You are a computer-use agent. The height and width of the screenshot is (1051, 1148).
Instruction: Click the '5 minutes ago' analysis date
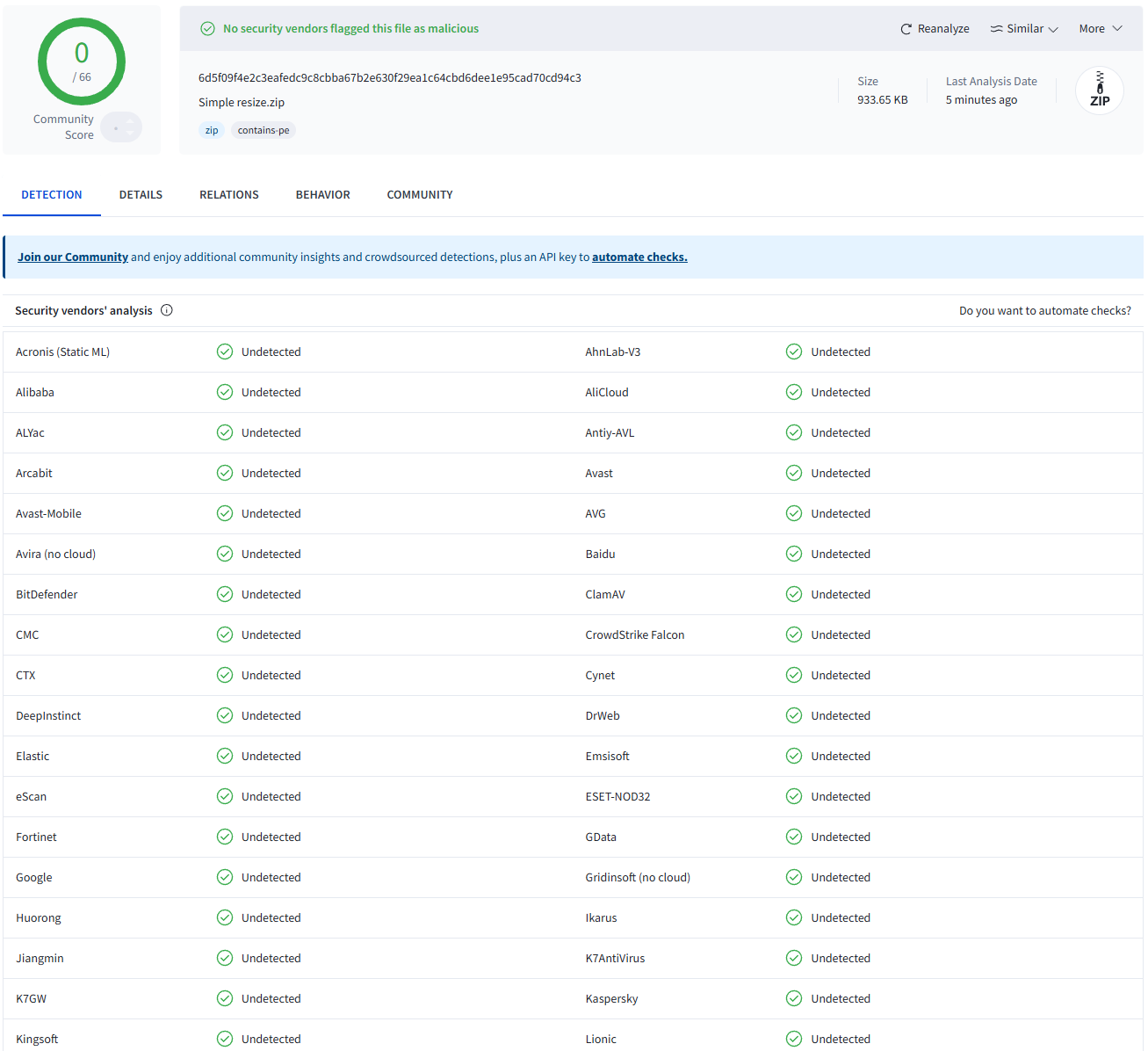point(981,100)
